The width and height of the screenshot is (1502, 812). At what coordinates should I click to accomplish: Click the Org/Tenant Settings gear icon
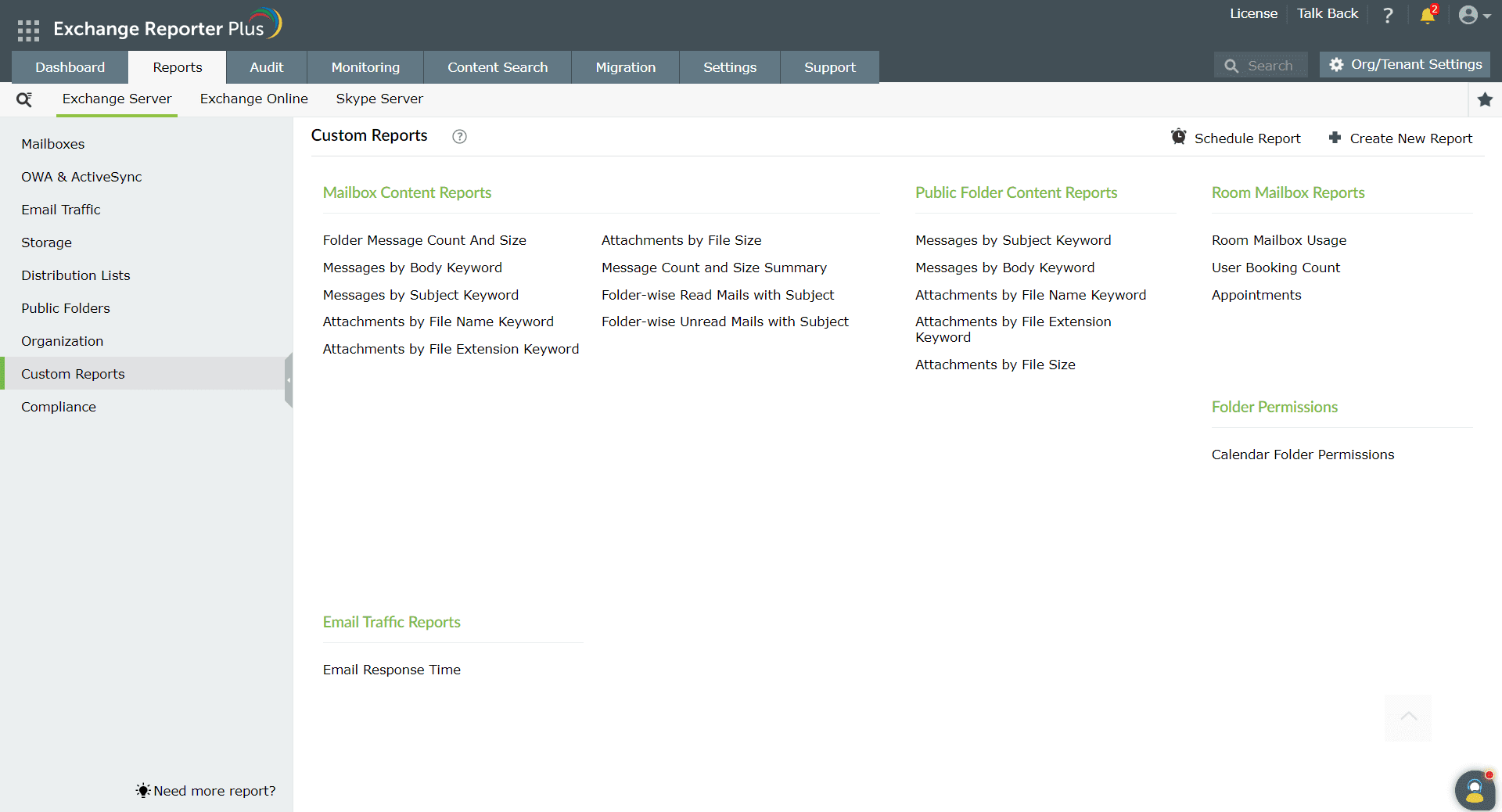click(x=1337, y=65)
